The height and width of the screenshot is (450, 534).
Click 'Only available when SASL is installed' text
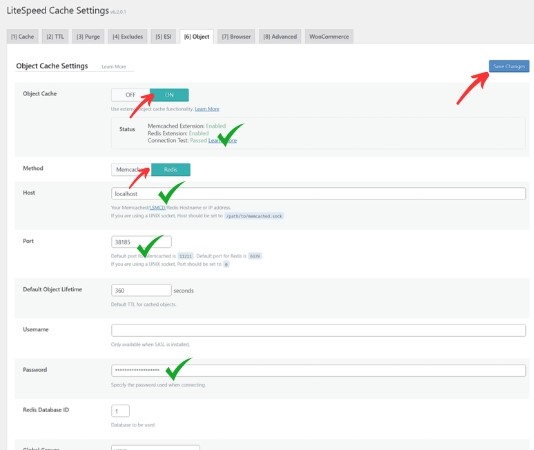(151, 344)
